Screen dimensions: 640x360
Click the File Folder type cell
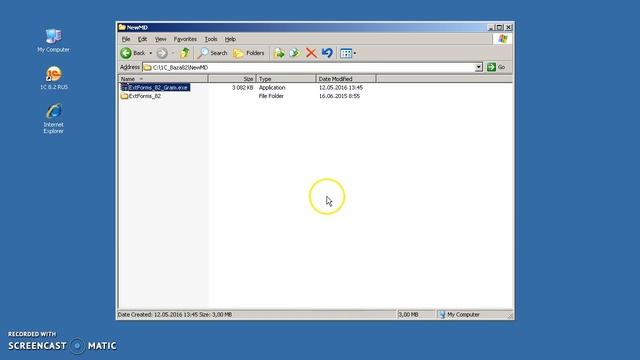(271, 96)
